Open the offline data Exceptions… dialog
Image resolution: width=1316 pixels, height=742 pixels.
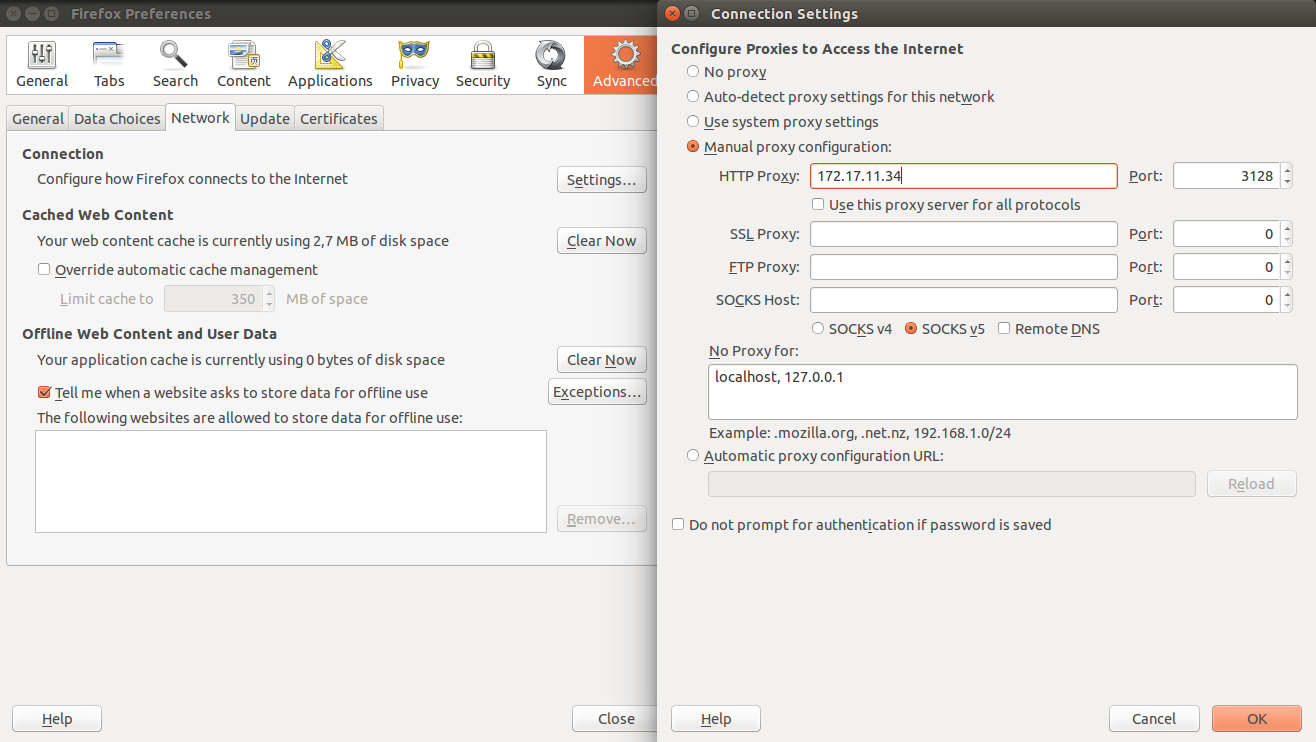(x=597, y=392)
